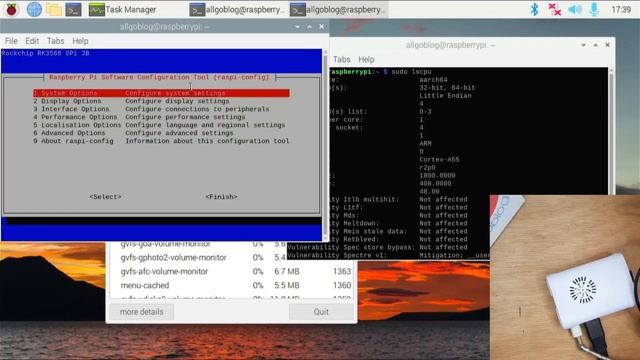The width and height of the screenshot is (640, 360).
Task: Click 1363 PID of gvfs-afc-volume-monitor
Action: [x=342, y=271]
